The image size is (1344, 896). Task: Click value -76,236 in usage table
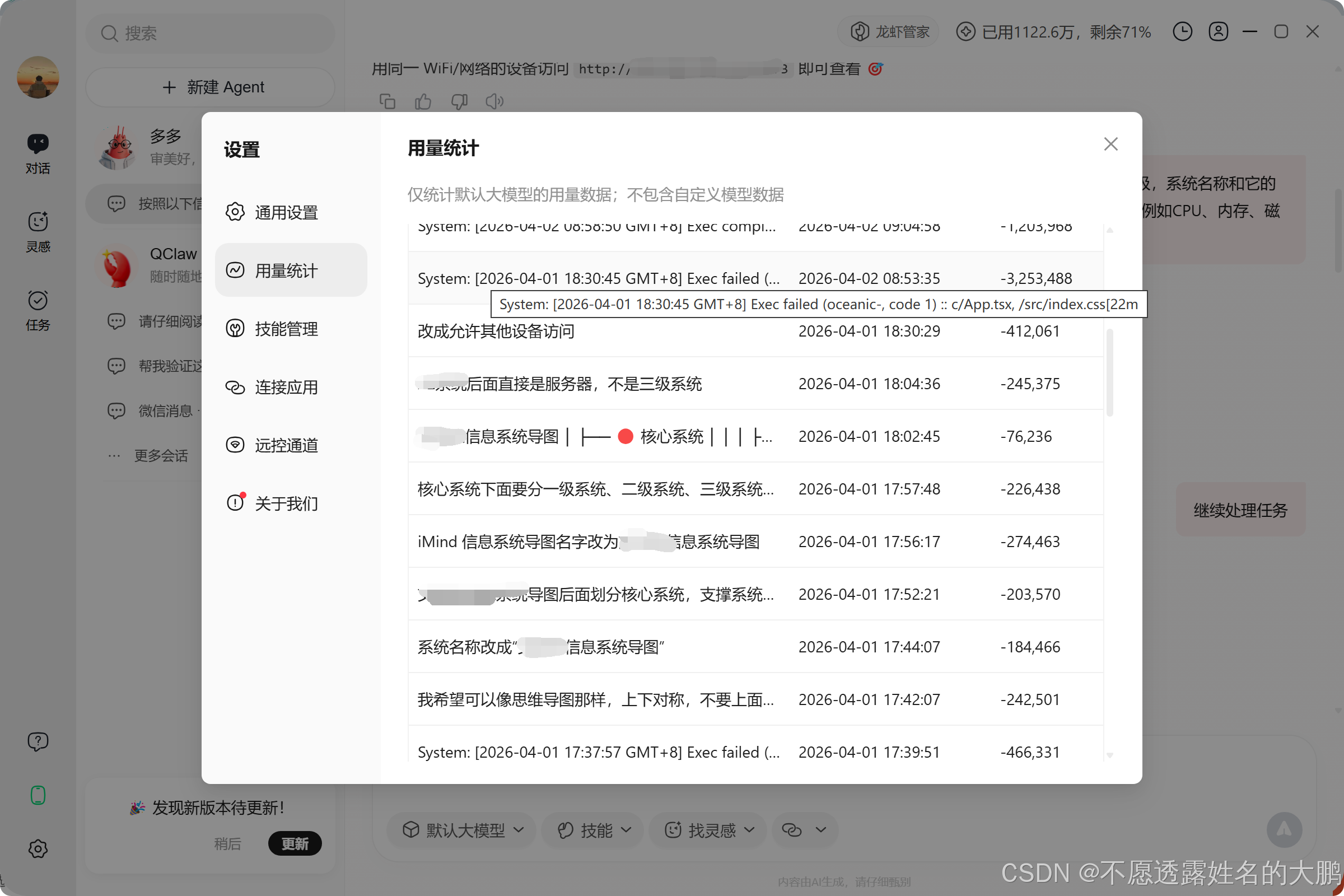(x=1026, y=436)
